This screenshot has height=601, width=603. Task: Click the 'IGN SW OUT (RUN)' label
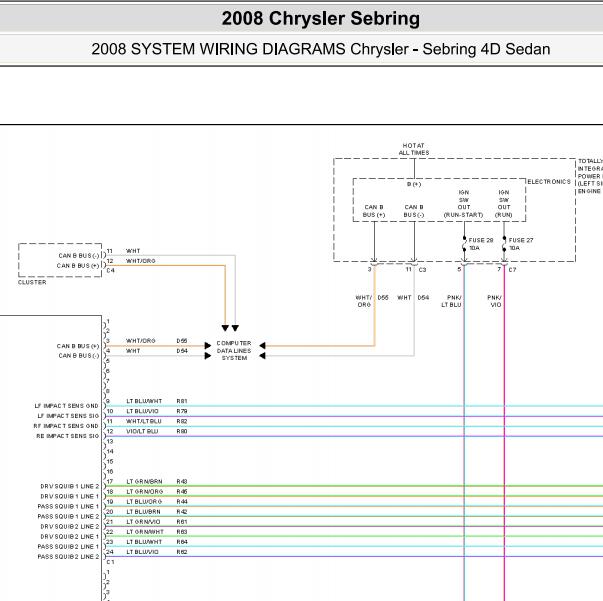pyautogui.click(x=504, y=203)
